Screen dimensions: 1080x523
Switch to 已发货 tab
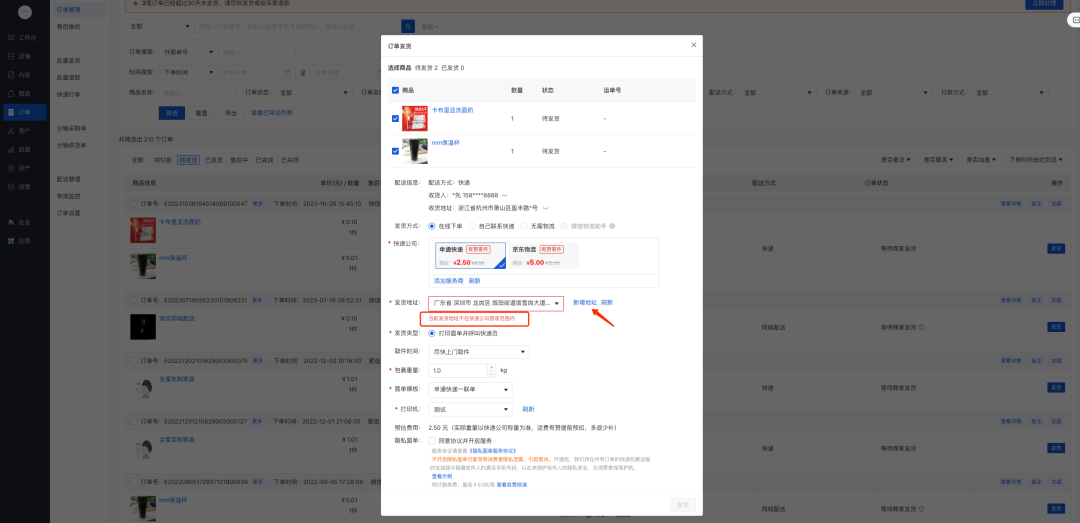coord(214,160)
